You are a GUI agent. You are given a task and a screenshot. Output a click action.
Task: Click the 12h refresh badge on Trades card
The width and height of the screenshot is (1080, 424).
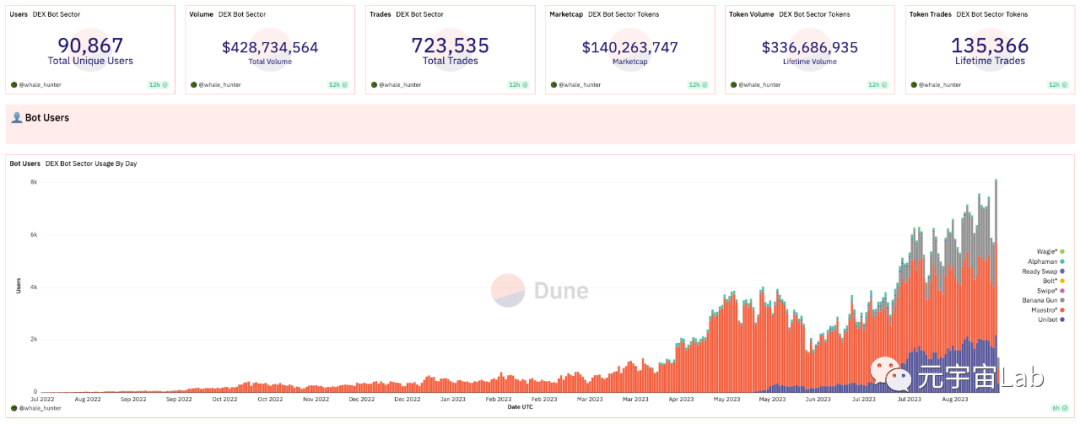[x=518, y=85]
